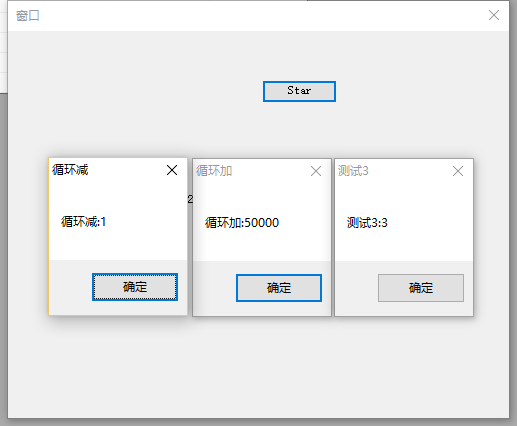This screenshot has height=426, width=517.
Task: Click the 循环减 dialog title text
Action: pyautogui.click(x=70, y=170)
